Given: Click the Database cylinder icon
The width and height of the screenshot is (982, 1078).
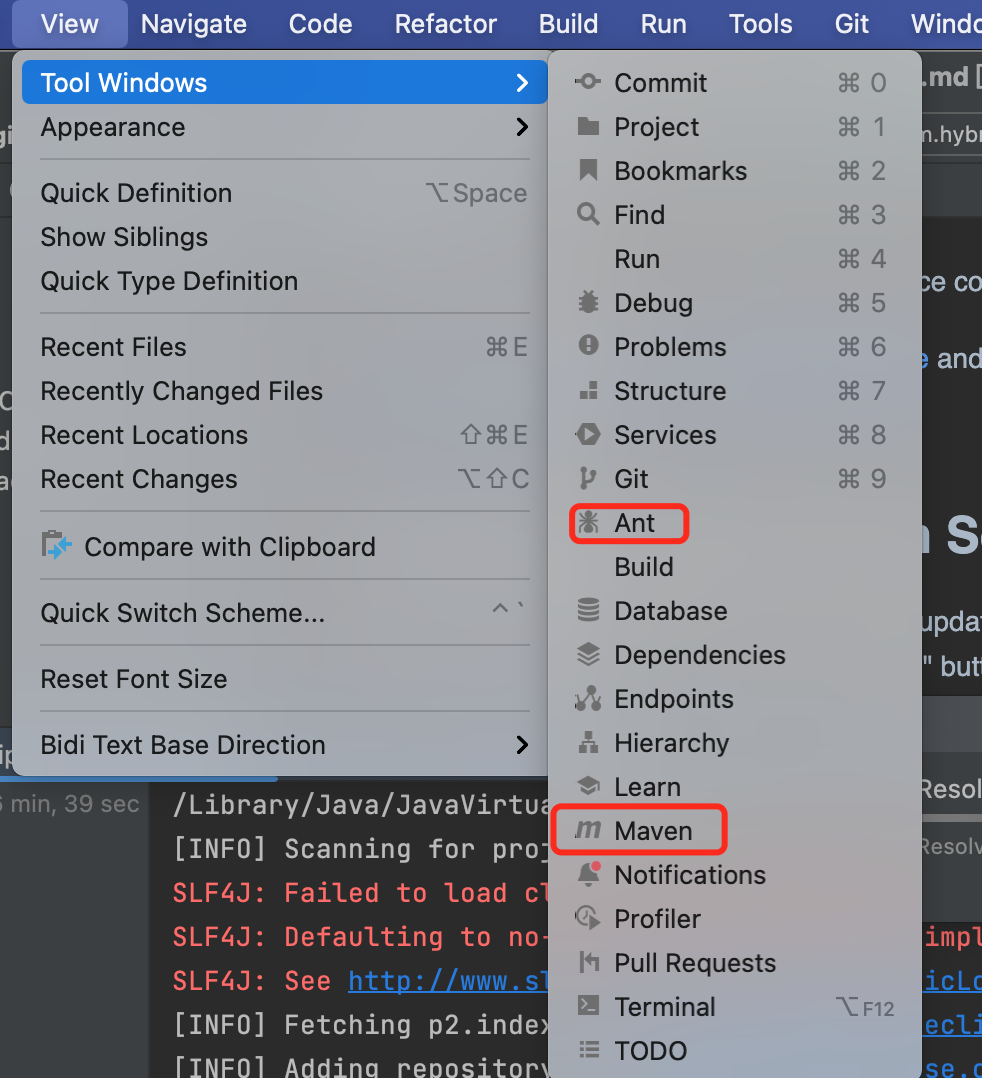Looking at the screenshot, I should 588,611.
